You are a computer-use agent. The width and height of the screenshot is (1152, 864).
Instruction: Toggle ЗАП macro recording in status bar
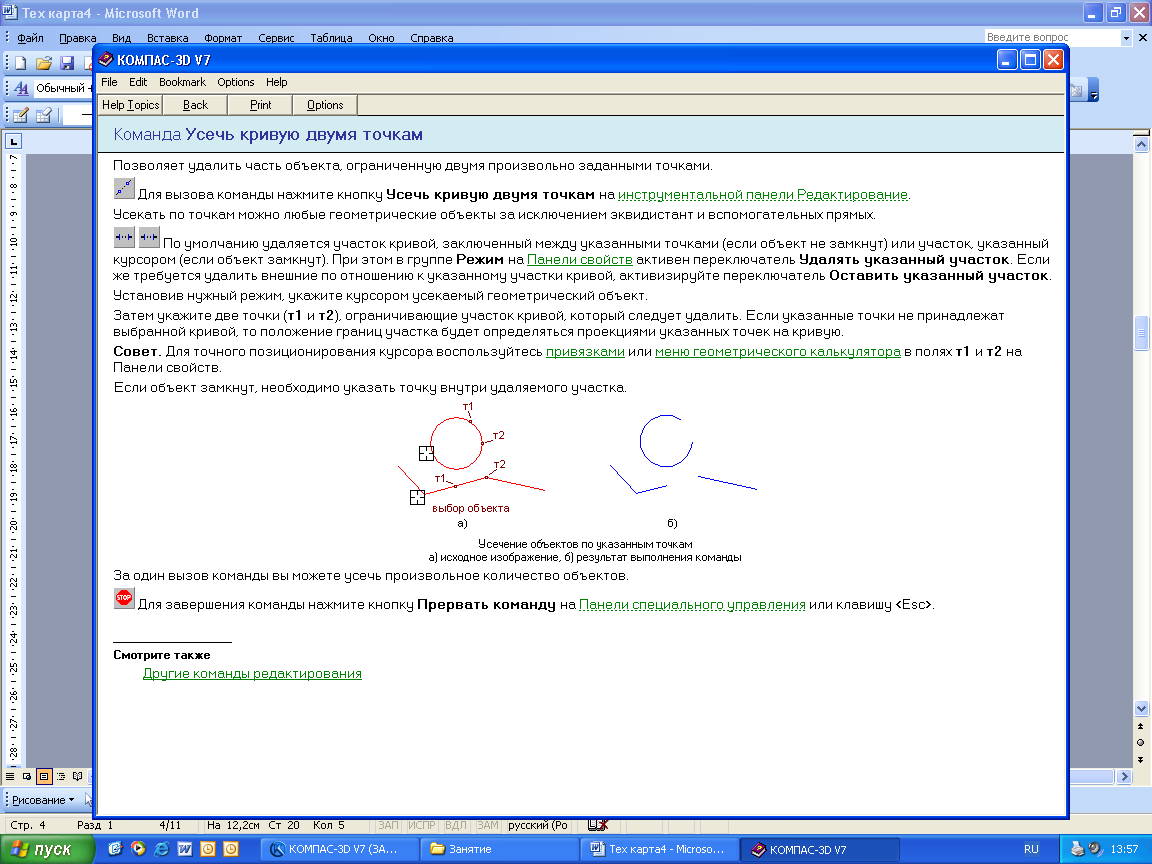389,825
